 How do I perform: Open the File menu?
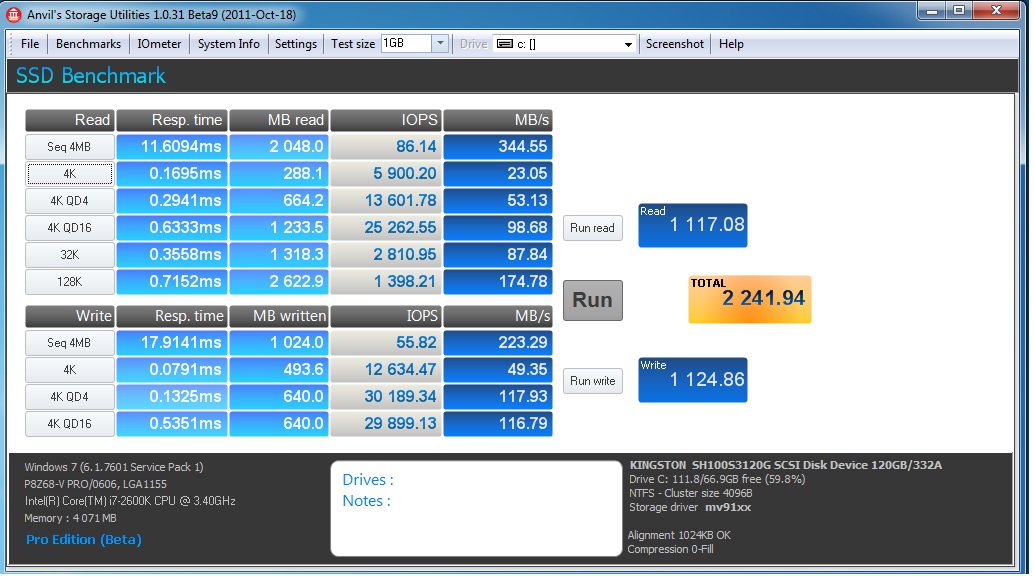[30, 44]
